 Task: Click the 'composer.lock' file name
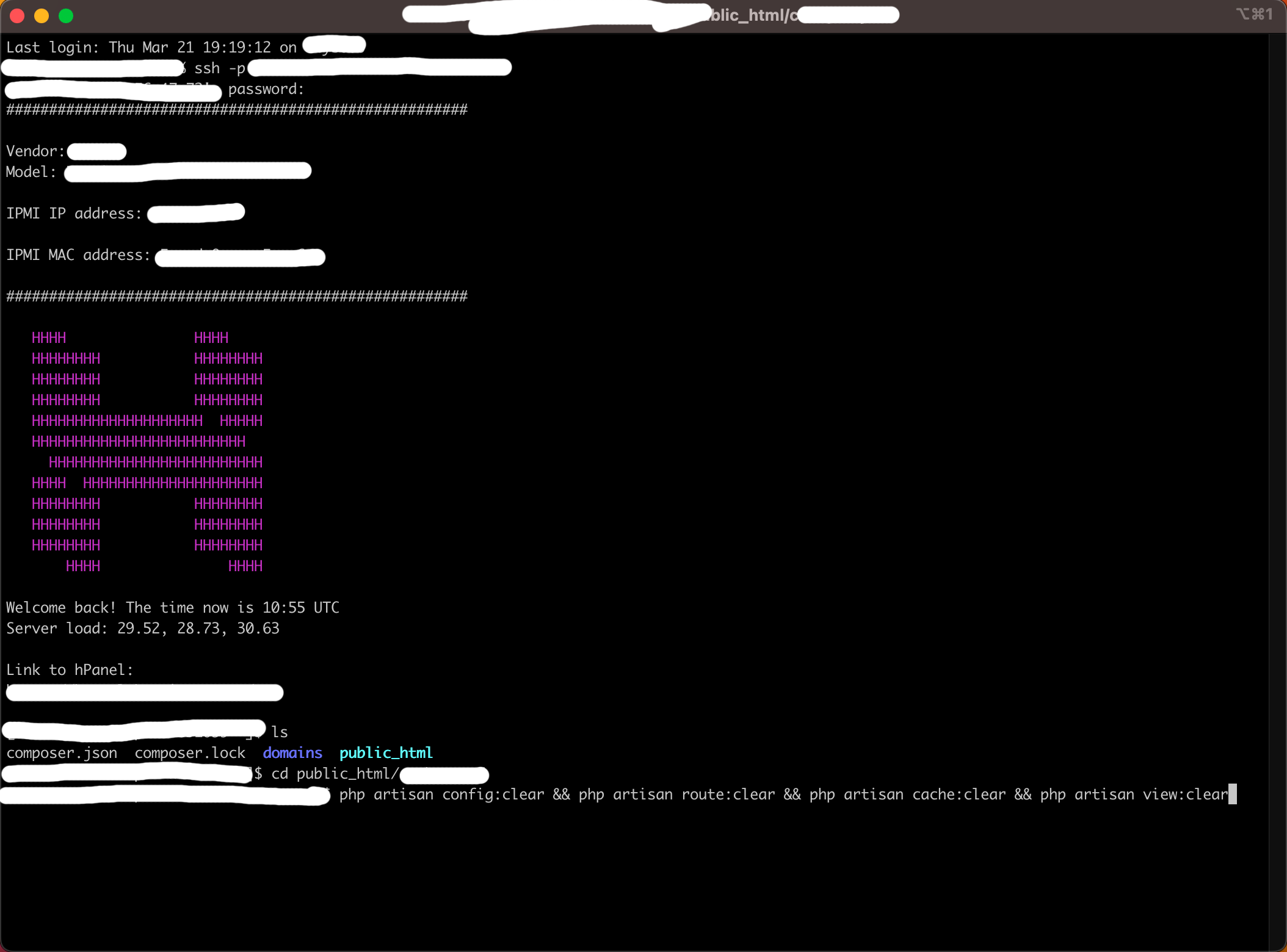pyautogui.click(x=190, y=752)
